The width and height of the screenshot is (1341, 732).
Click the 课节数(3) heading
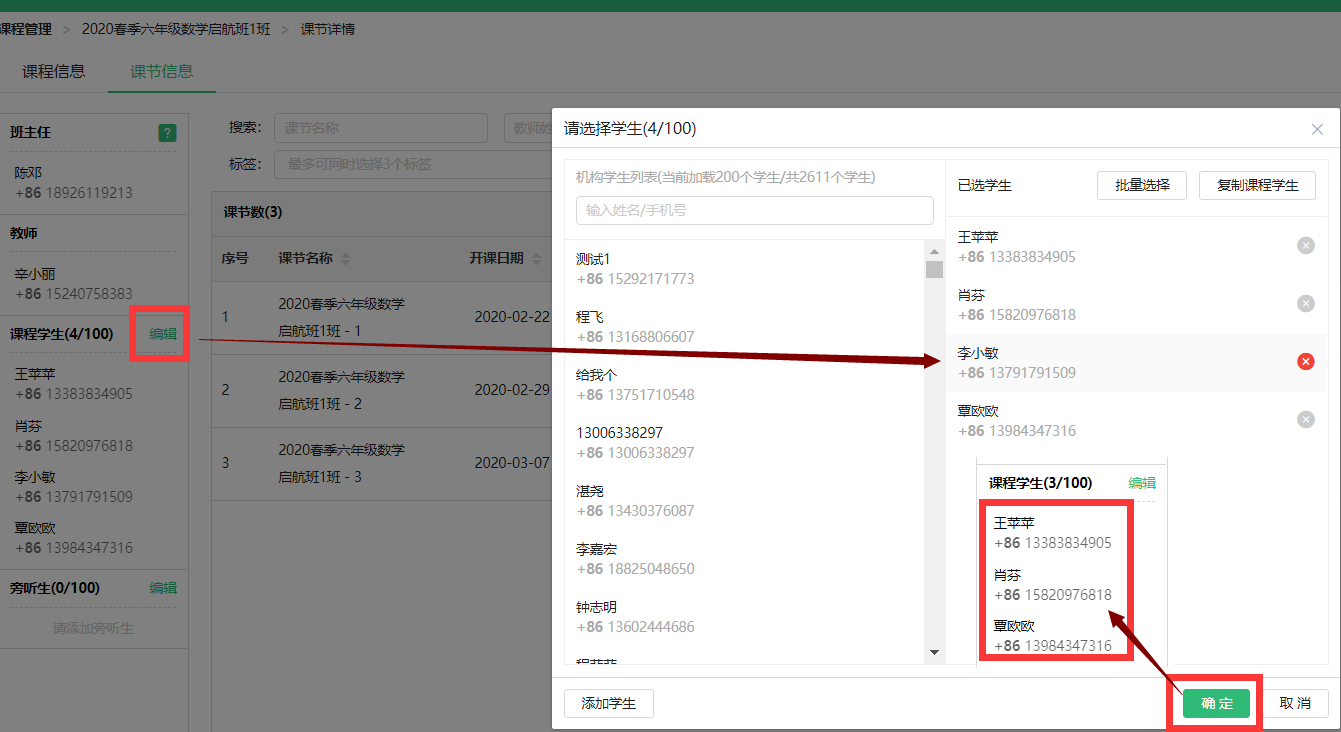point(253,212)
